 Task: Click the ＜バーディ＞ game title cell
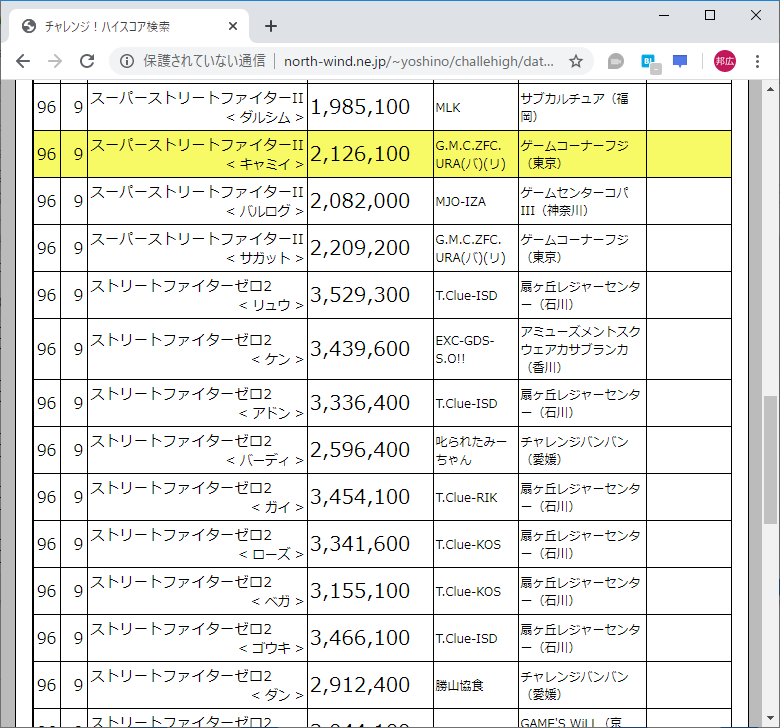[197, 450]
